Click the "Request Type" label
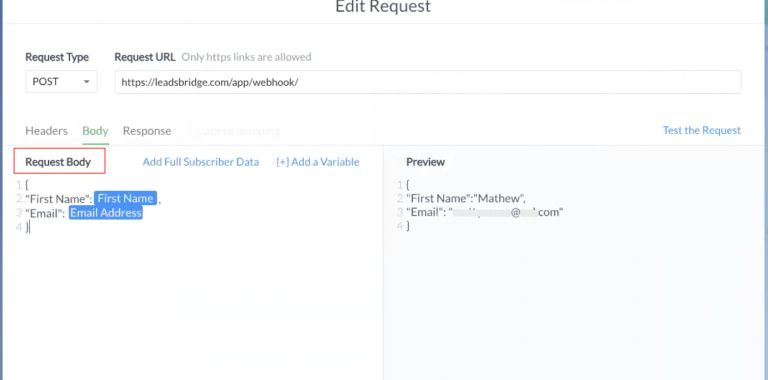768x380 pixels. pos(57,57)
